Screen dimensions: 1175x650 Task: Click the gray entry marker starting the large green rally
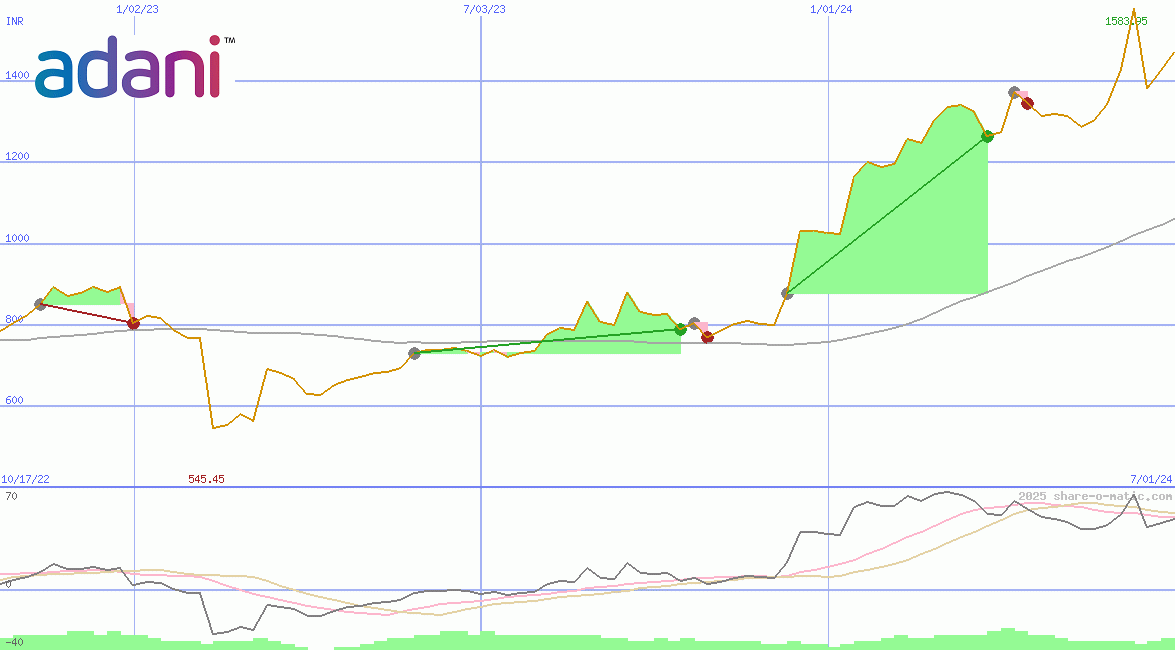click(787, 293)
